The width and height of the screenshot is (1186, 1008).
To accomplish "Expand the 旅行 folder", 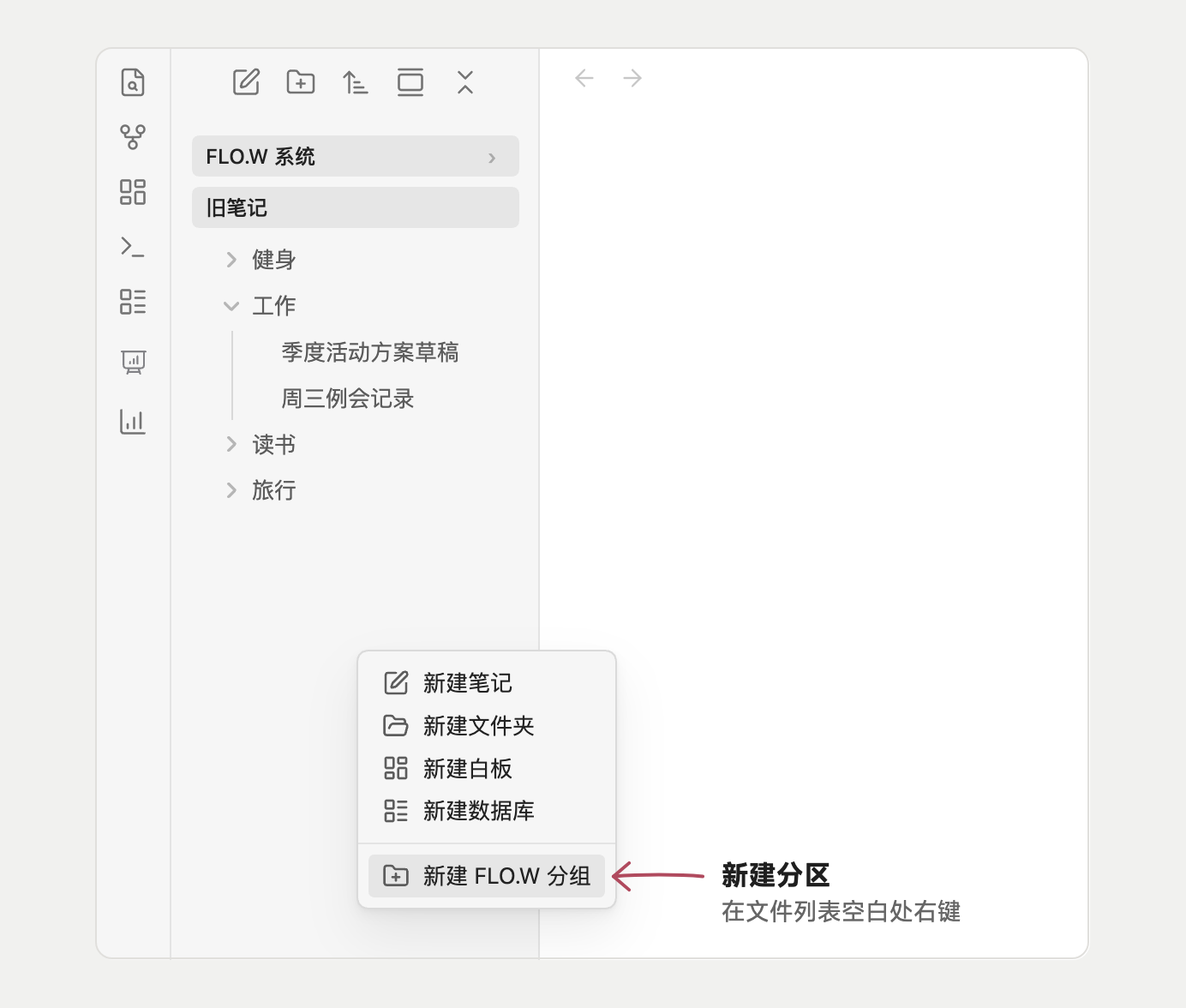I will pyautogui.click(x=231, y=490).
